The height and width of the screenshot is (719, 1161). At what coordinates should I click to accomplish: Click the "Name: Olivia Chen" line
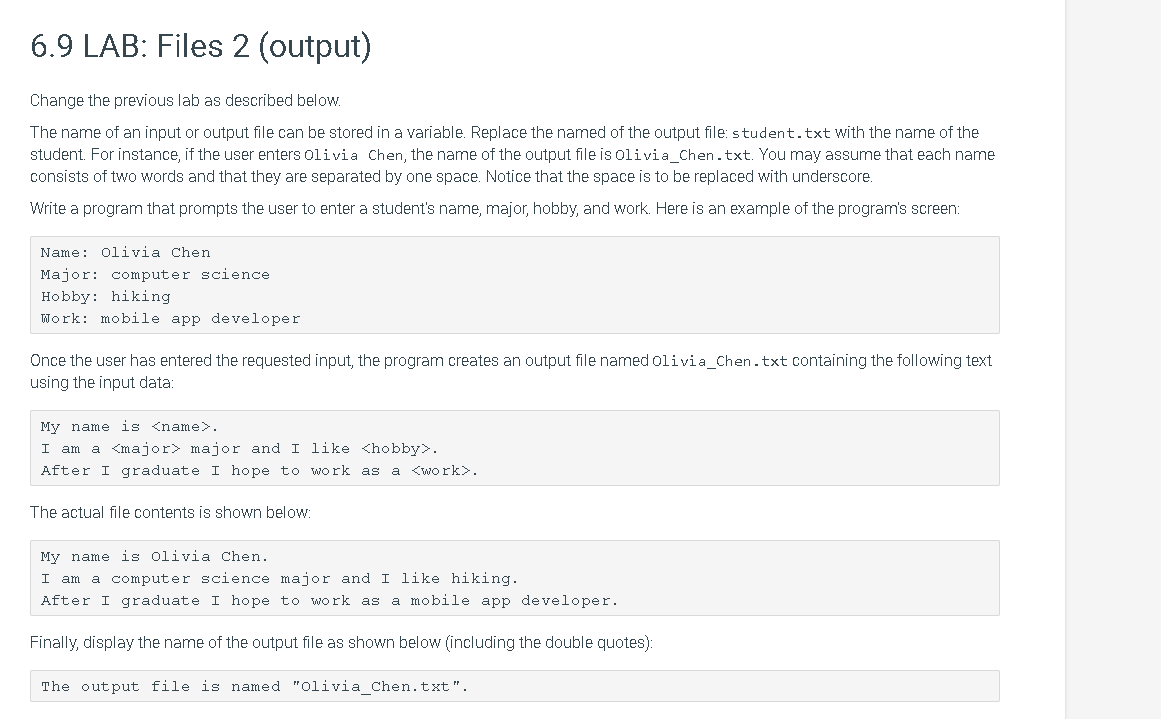point(126,253)
